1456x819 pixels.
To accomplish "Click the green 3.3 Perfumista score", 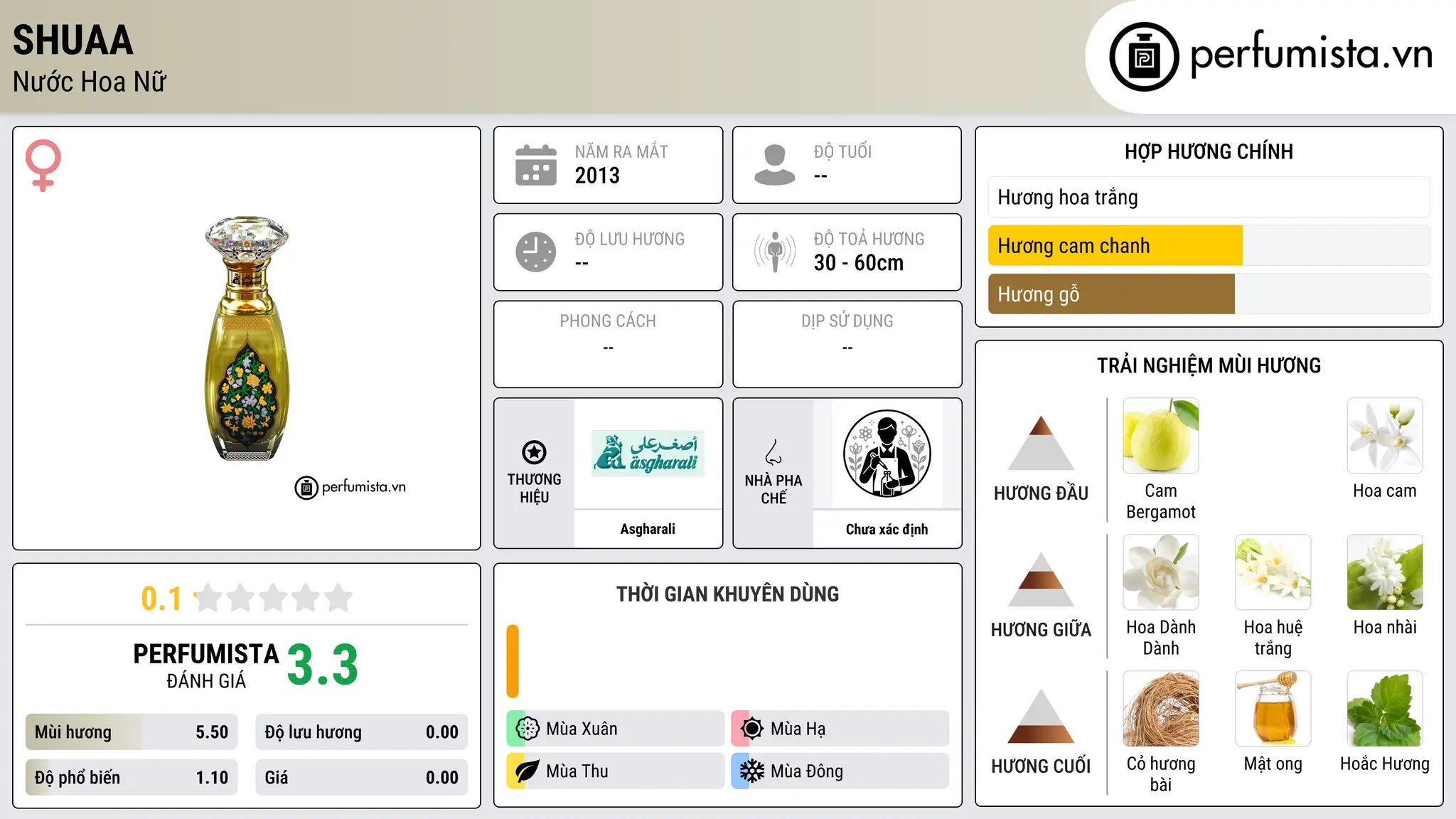I will pos(323,665).
